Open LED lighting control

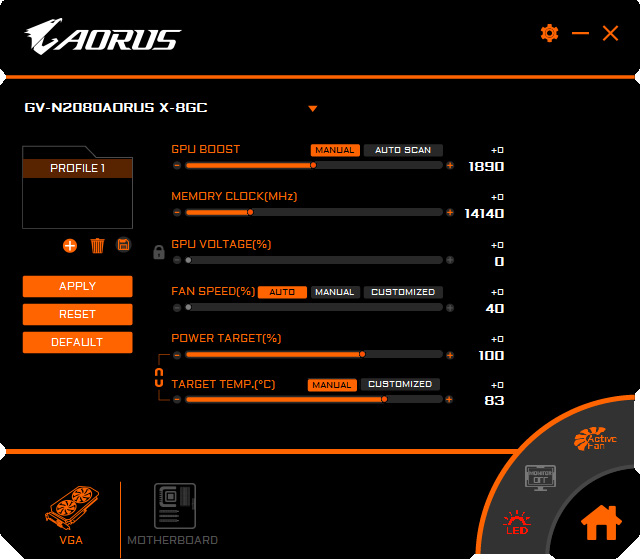[517, 522]
